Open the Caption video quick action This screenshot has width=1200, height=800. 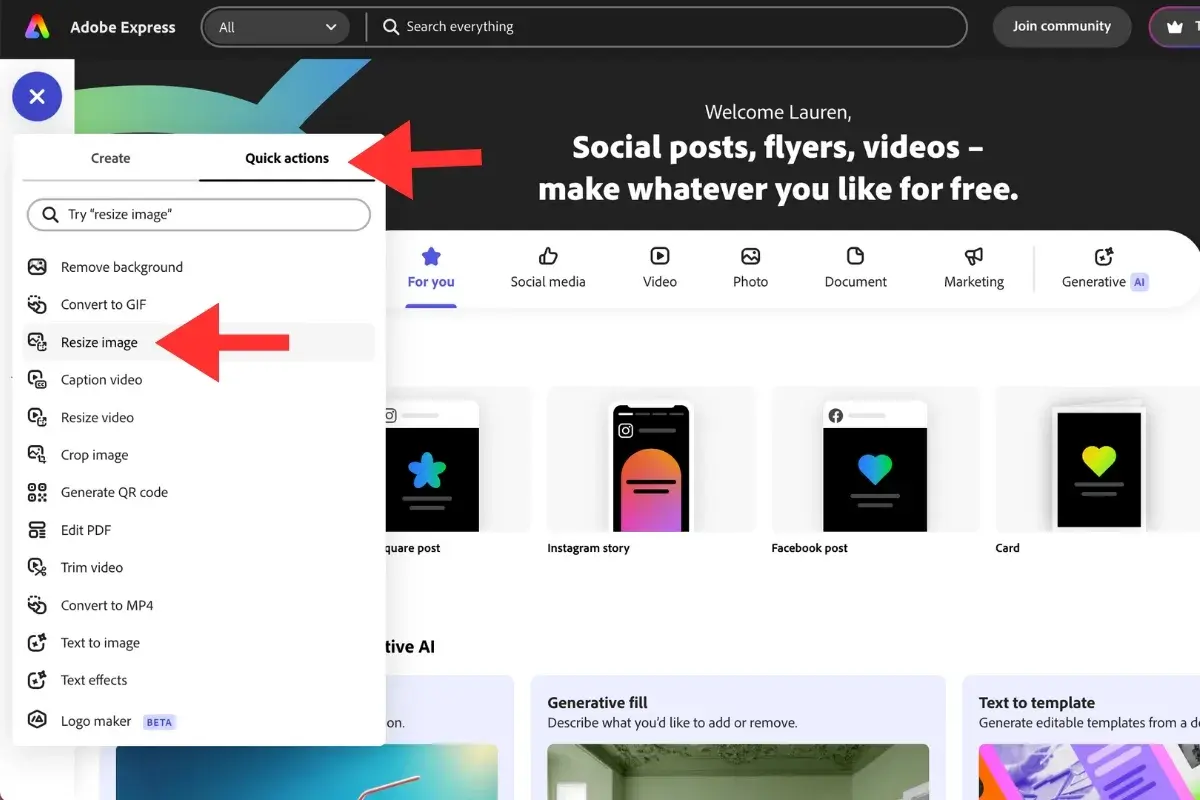[101, 380]
